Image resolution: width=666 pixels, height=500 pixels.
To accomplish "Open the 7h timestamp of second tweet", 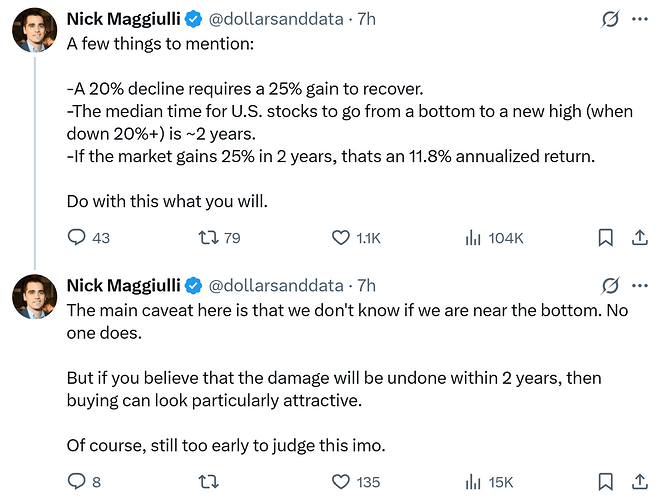I will tap(366, 285).
